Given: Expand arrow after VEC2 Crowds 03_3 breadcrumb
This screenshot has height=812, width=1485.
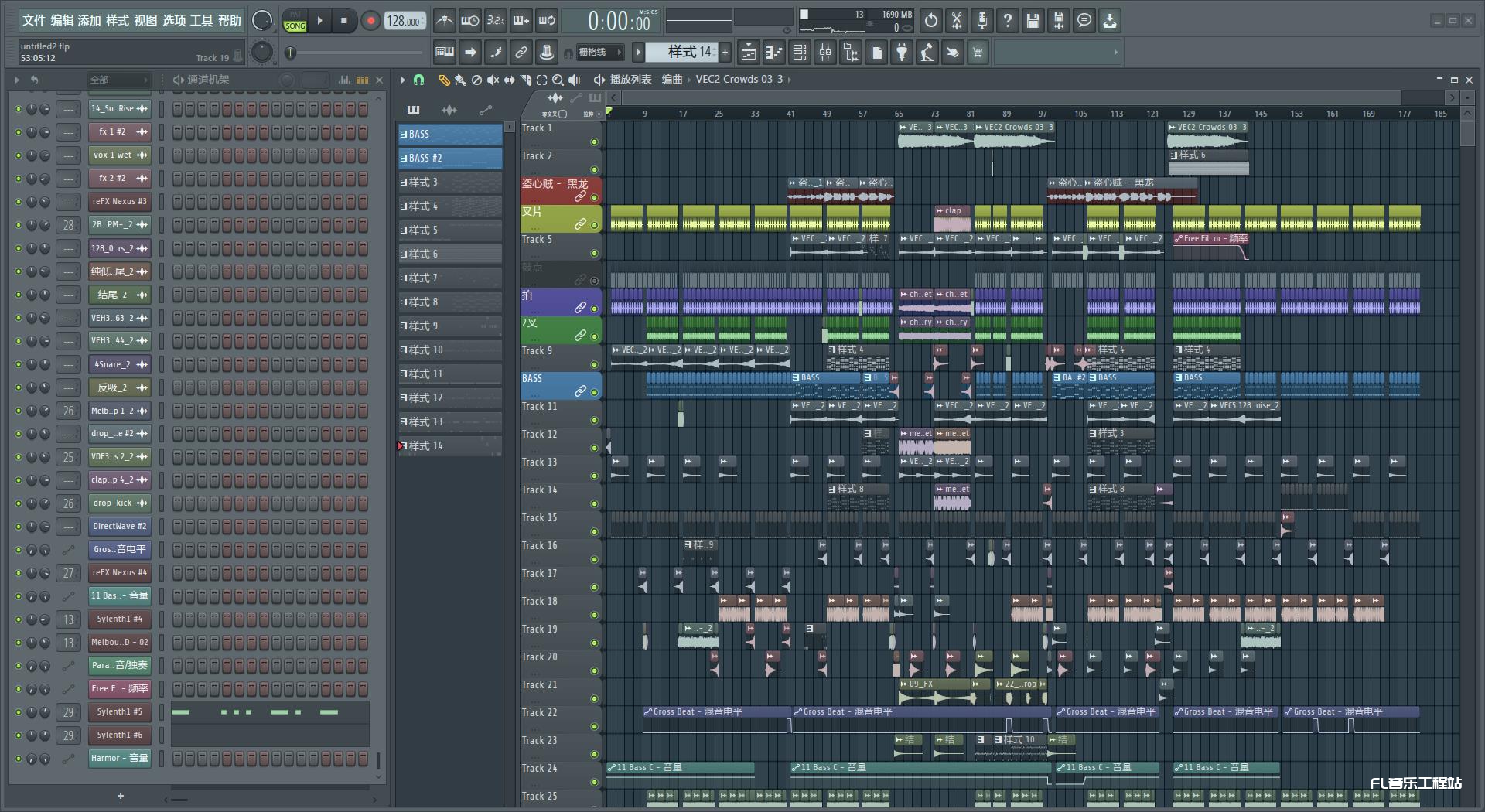Looking at the screenshot, I should point(790,80).
